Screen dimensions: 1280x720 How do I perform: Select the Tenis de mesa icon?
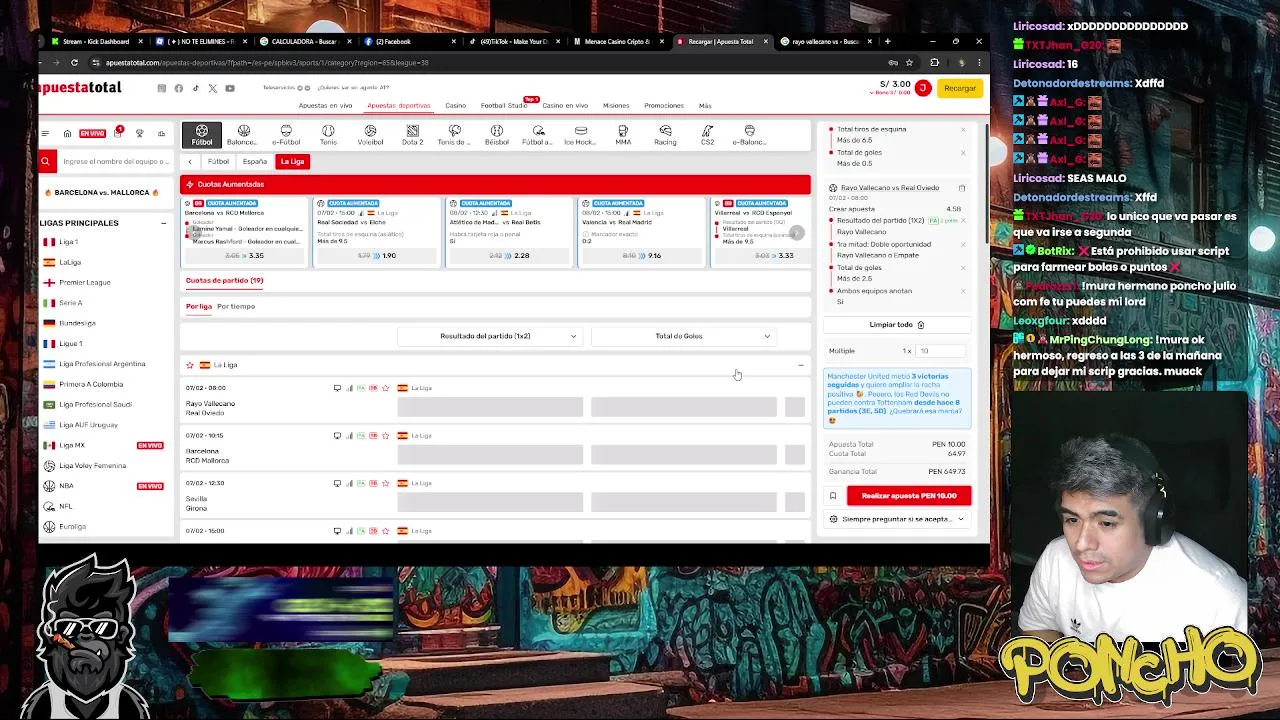454,135
